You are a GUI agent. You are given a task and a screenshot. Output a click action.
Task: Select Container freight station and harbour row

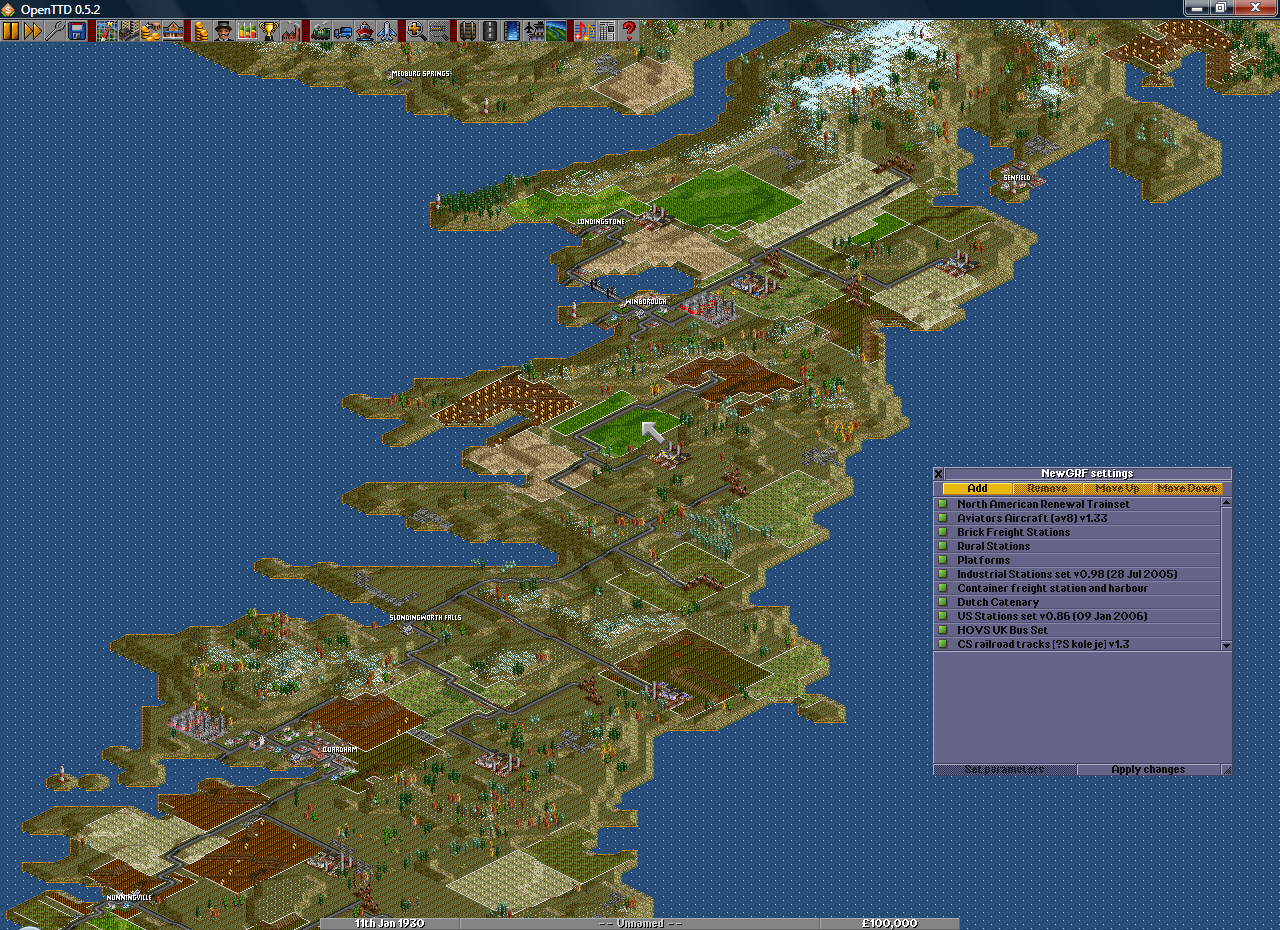pyautogui.click(x=1077, y=588)
